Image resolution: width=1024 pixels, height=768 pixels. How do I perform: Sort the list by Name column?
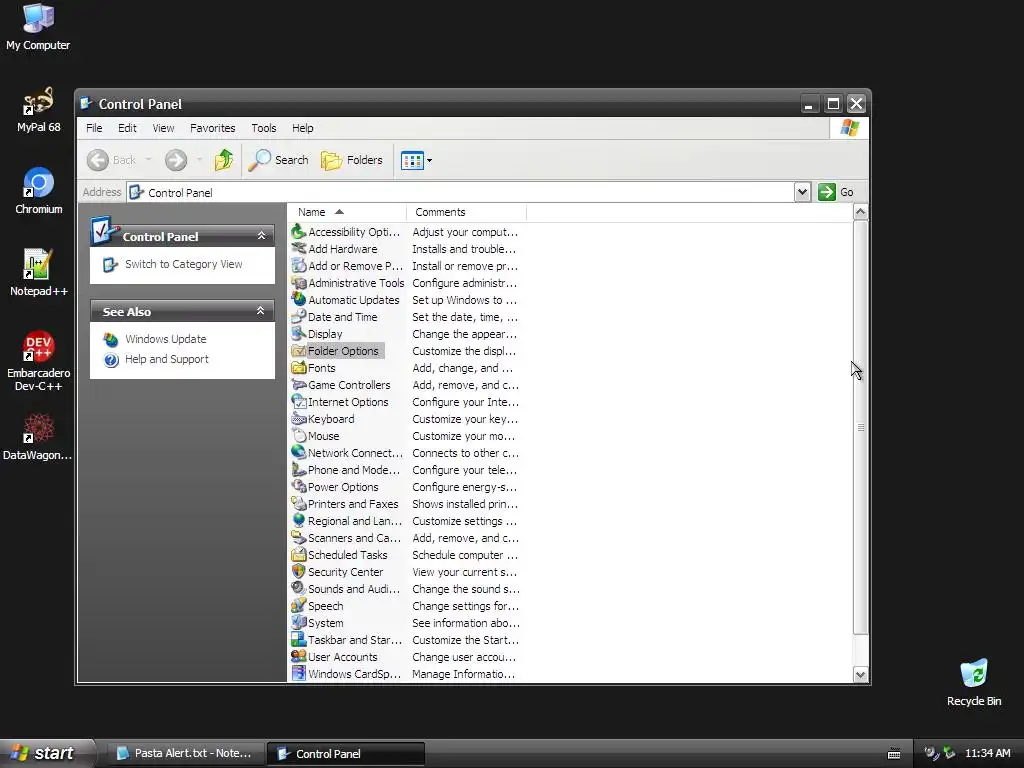[346, 212]
